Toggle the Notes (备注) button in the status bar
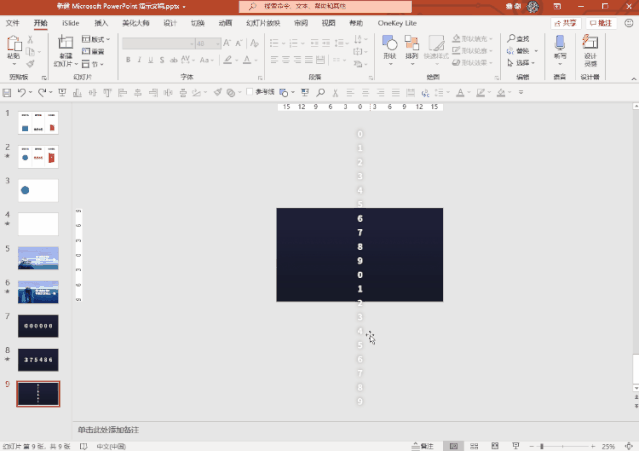 coord(423,446)
